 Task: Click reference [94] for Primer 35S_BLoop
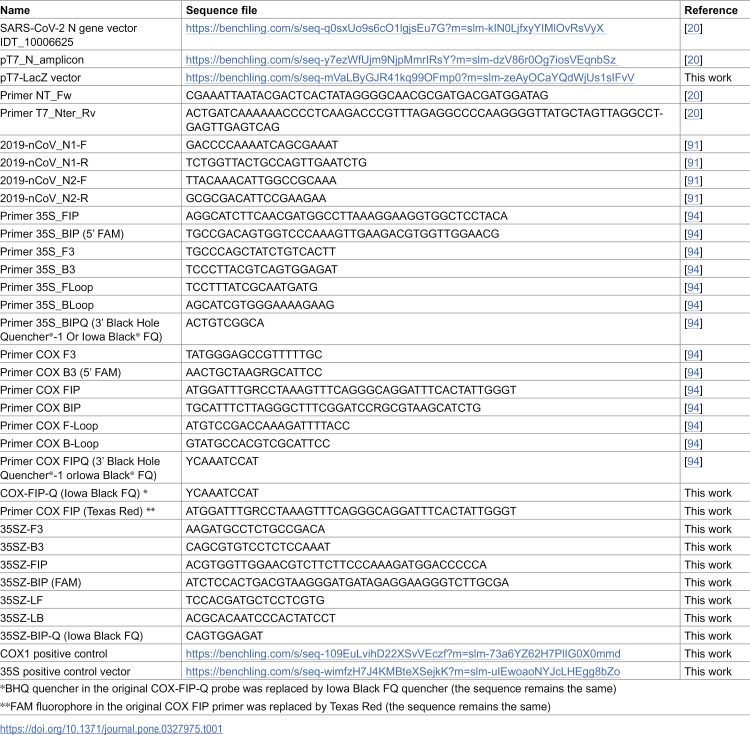693,305
